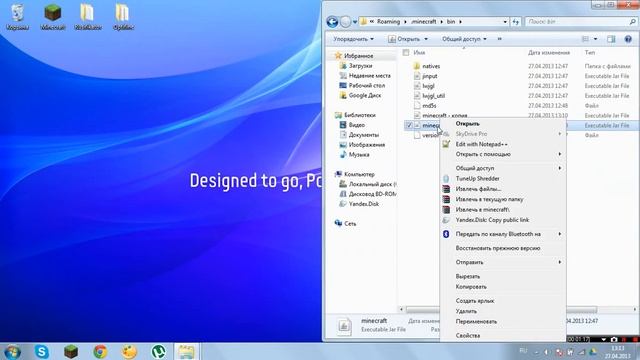Toggle the select-all checkbox in header
The image size is (640, 360).
click(406, 53)
